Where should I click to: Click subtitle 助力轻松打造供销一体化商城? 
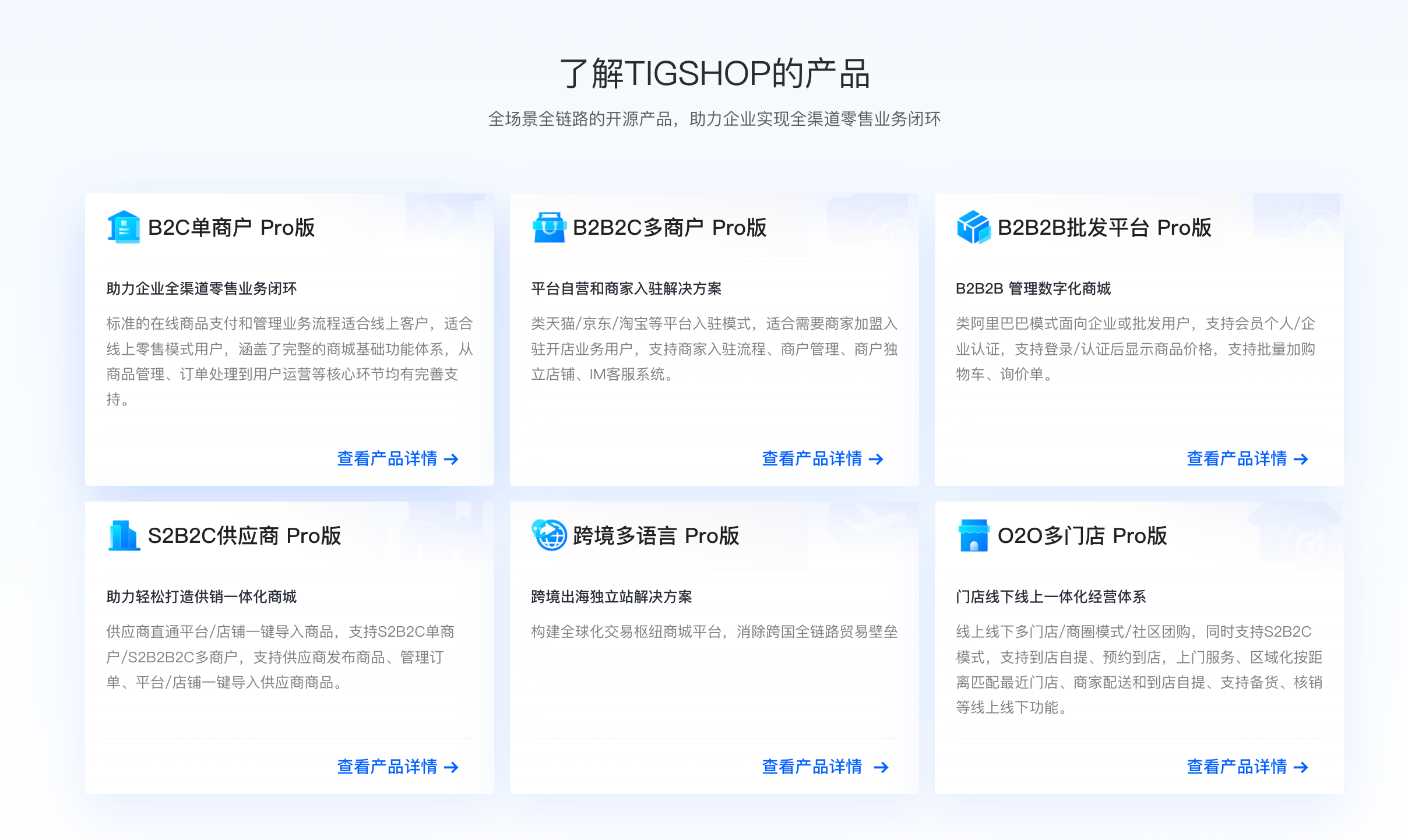[202, 597]
